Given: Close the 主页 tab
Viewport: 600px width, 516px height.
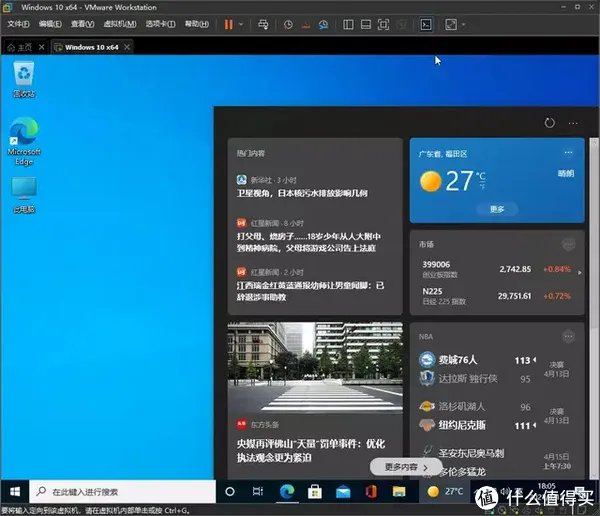Looking at the screenshot, I should 42,47.
